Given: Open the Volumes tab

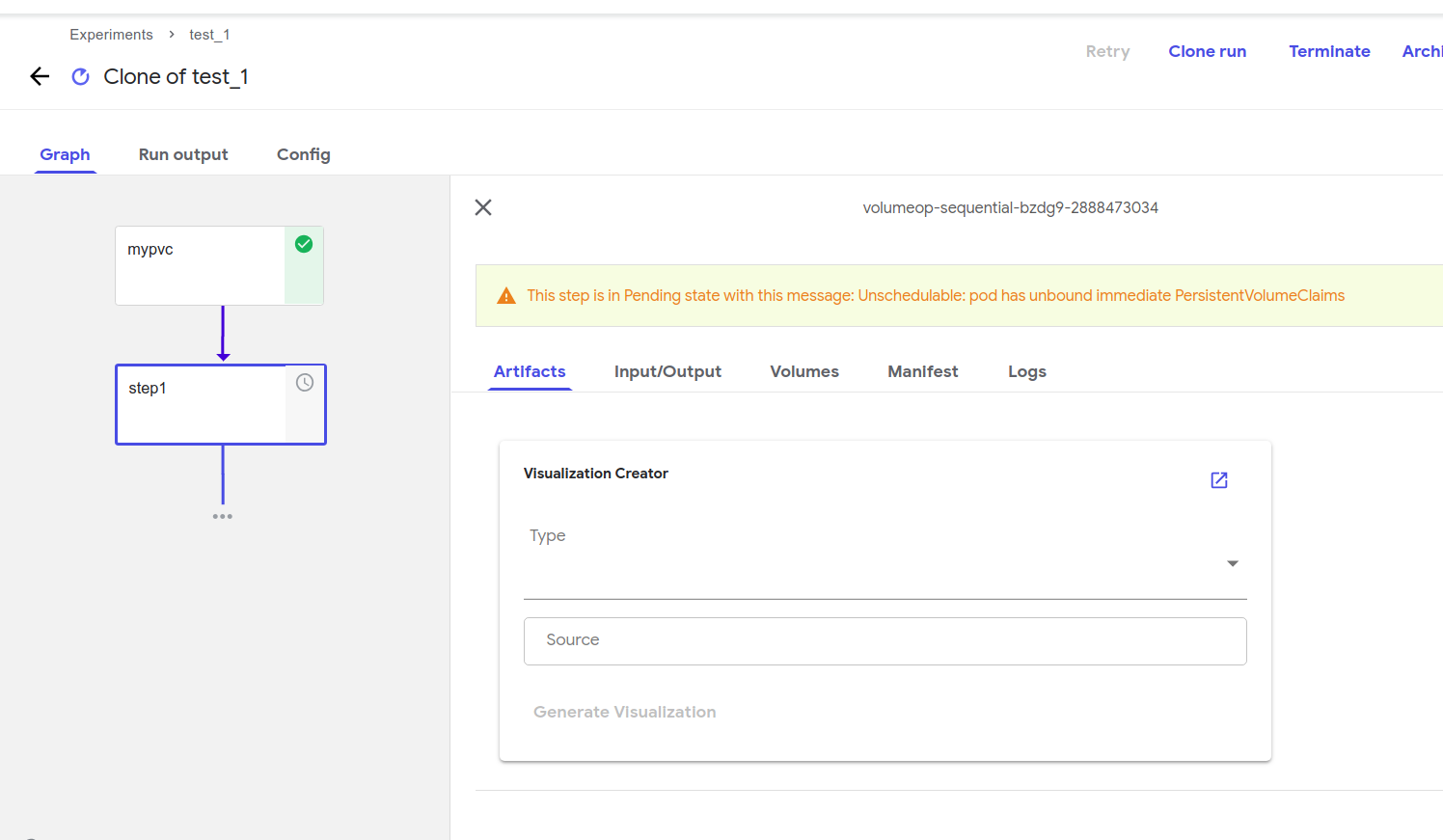Looking at the screenshot, I should [803, 371].
